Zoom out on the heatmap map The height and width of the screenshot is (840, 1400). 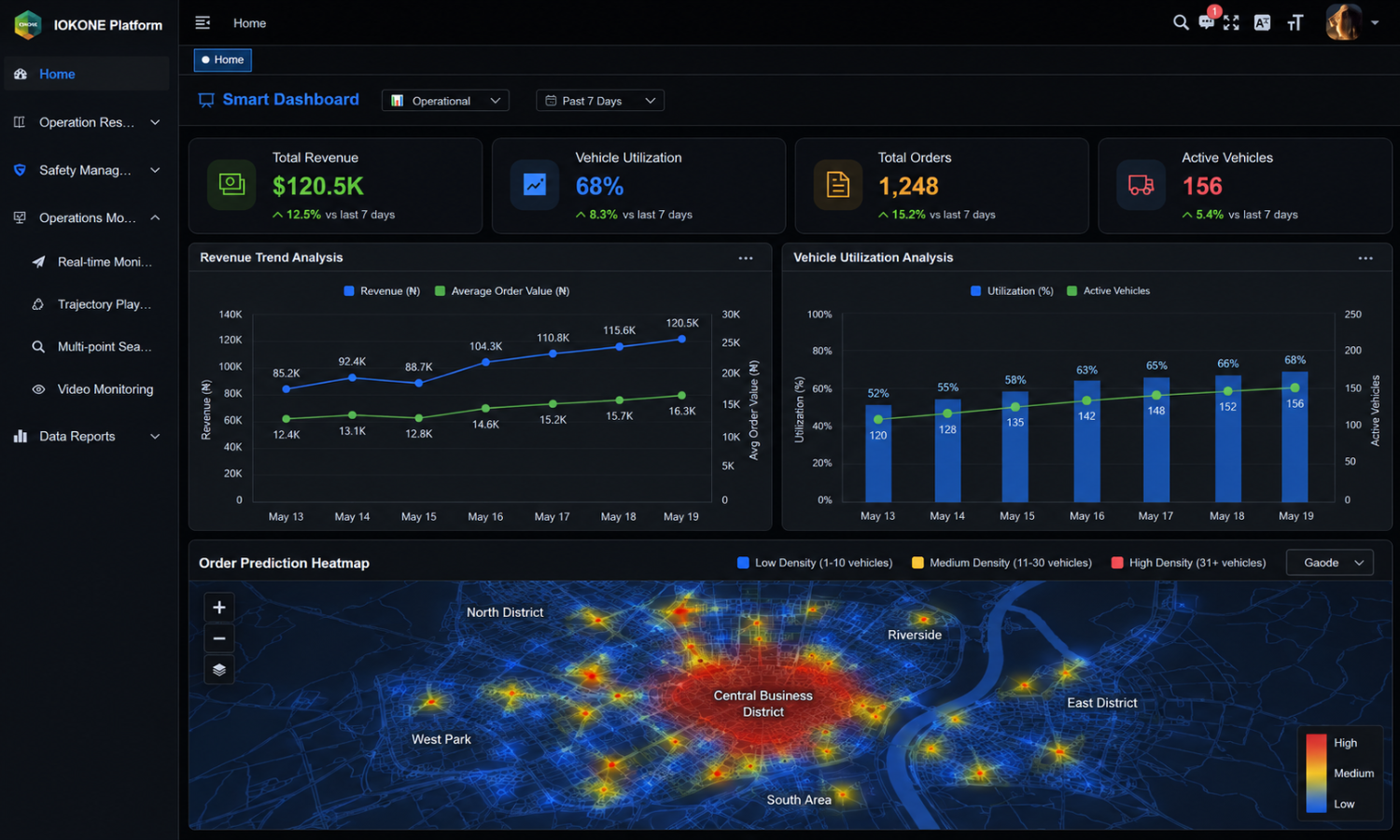(x=219, y=638)
